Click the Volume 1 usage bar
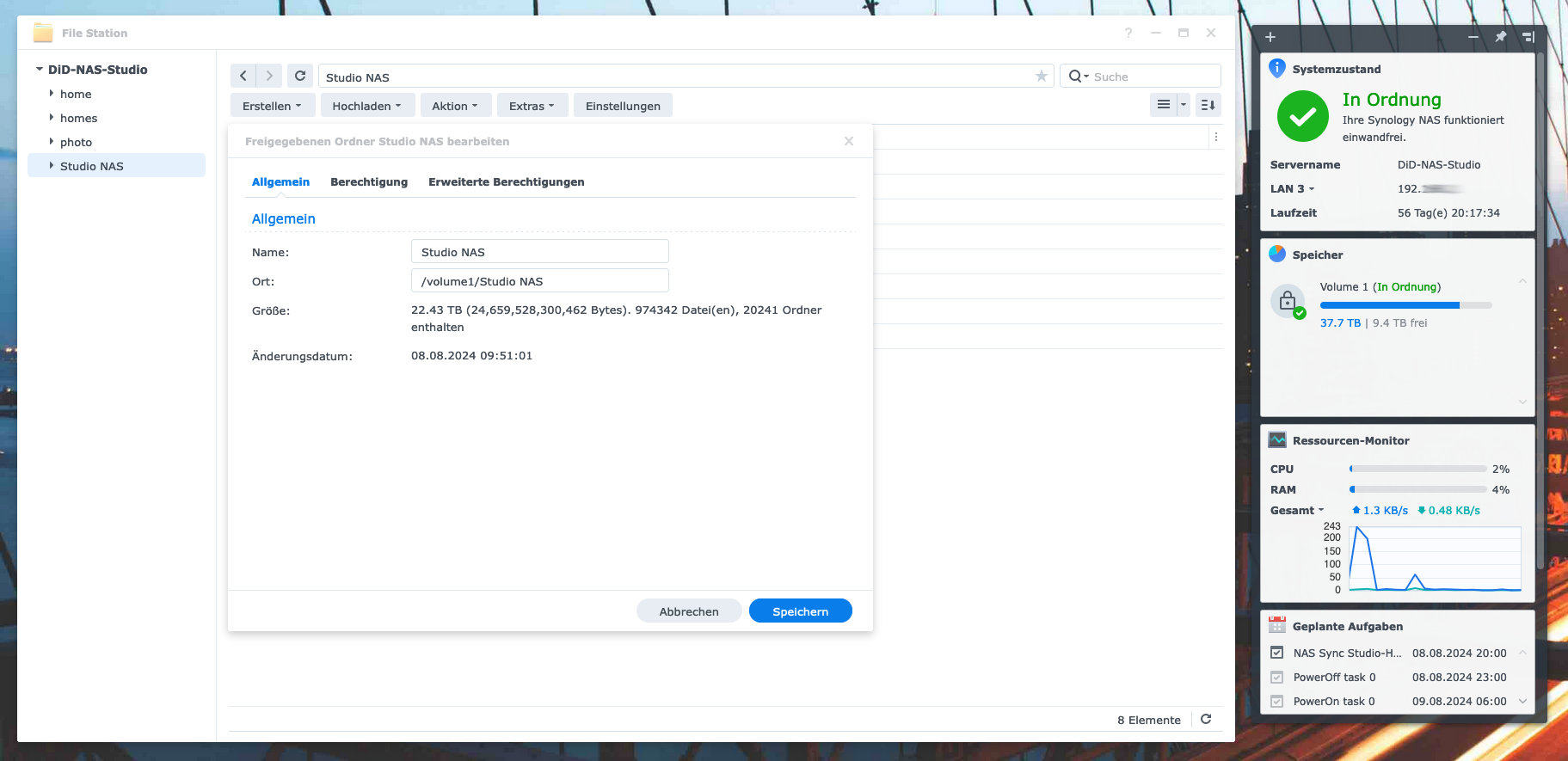Viewport: 1568px width, 761px height. click(x=1406, y=305)
